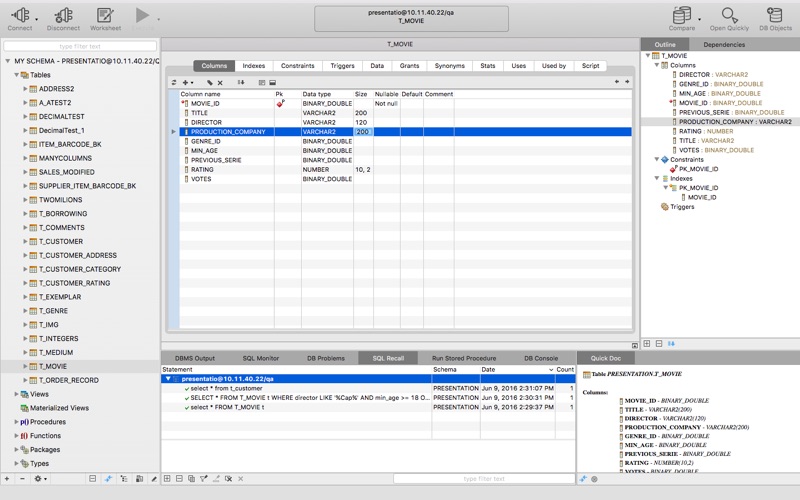Click the Compare databases icon
Screen dimensions: 800x500
[x=682, y=15]
